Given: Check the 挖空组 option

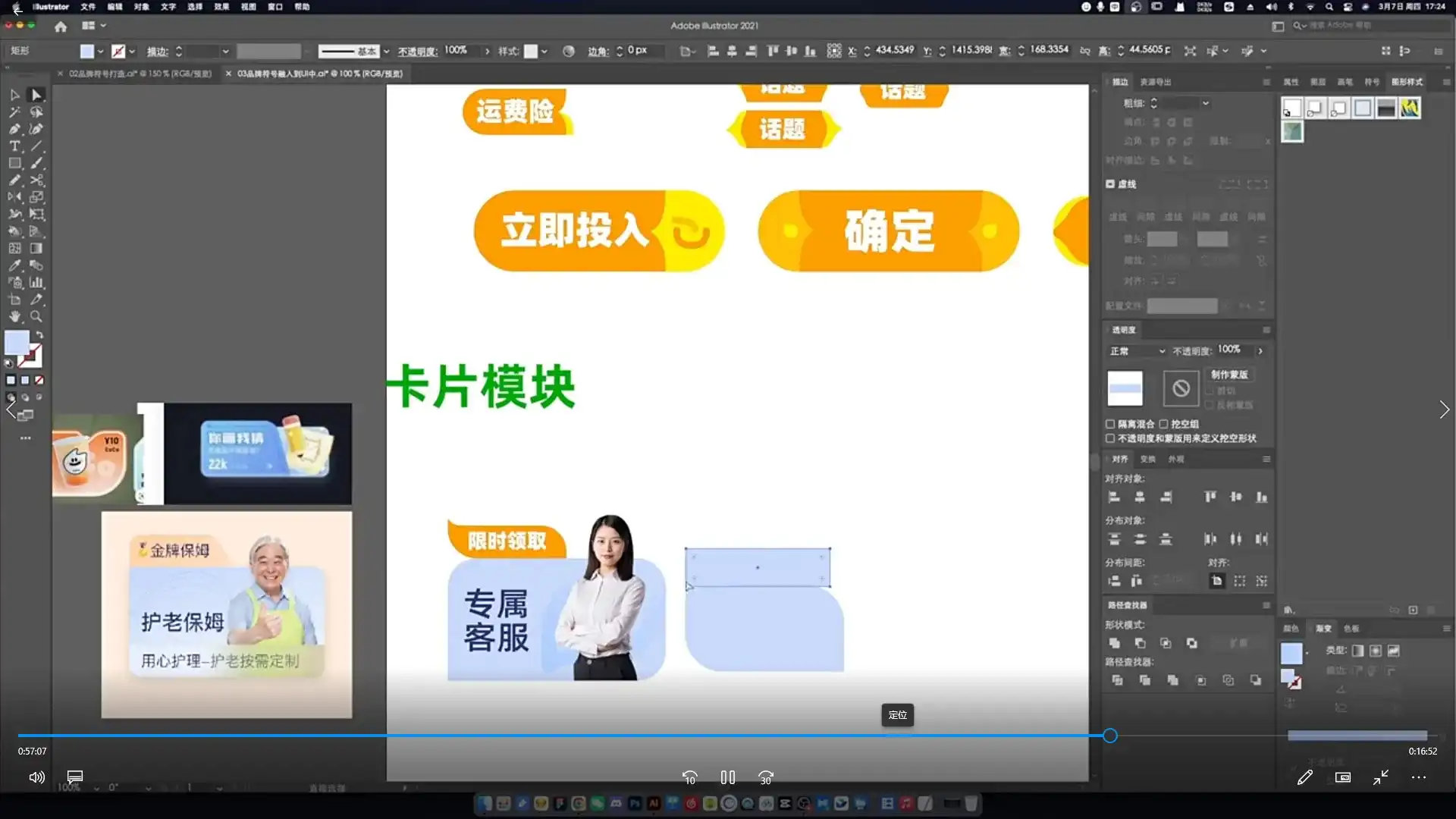Looking at the screenshot, I should [1165, 424].
